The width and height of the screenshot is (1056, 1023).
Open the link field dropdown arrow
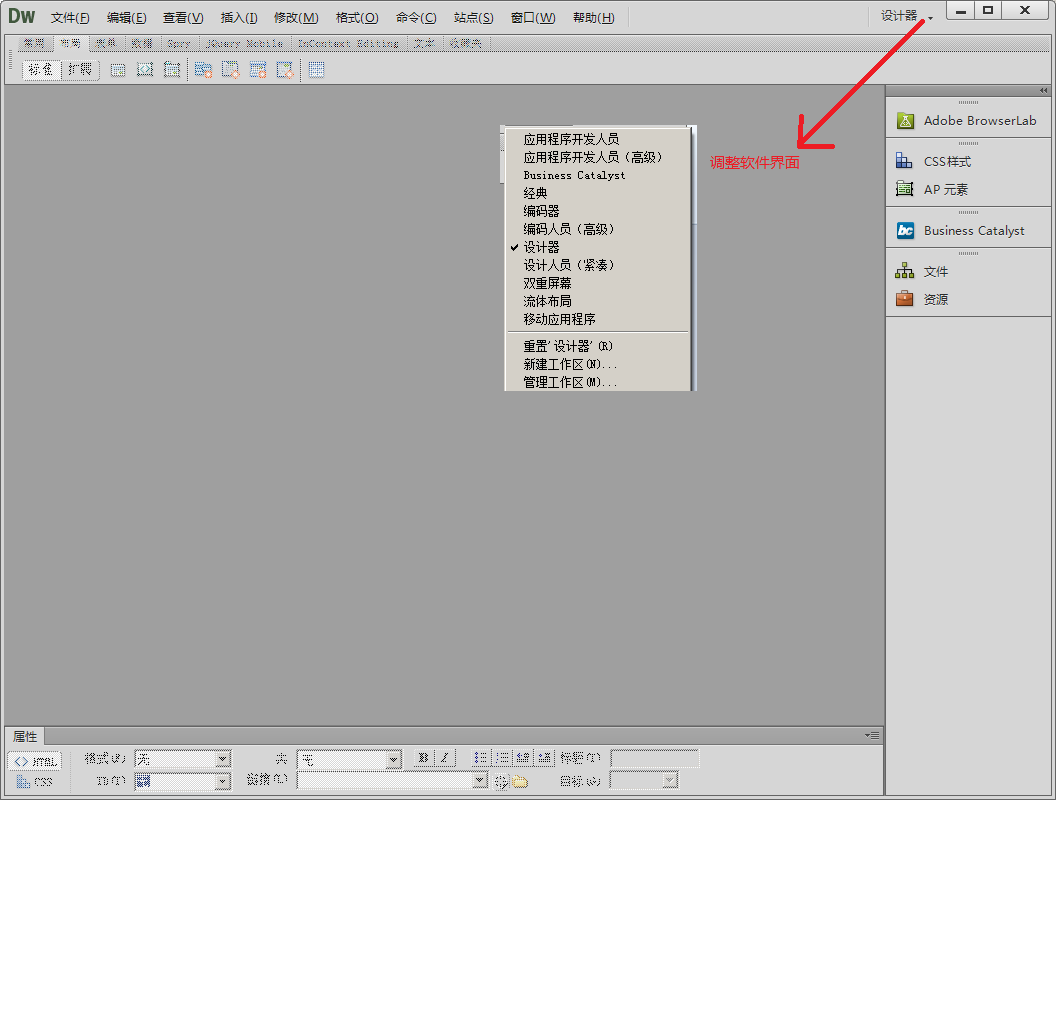tap(480, 781)
